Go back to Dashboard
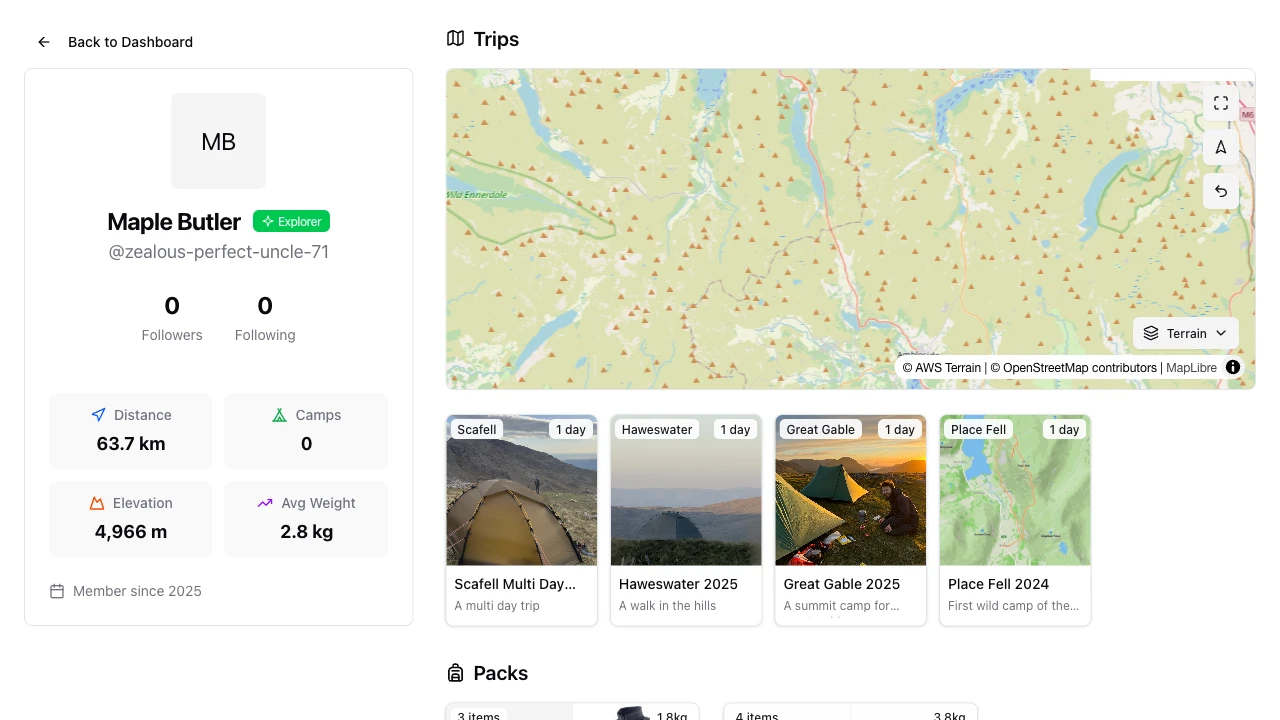Screen dimensions: 1280x720 pyautogui.click(x=130, y=42)
